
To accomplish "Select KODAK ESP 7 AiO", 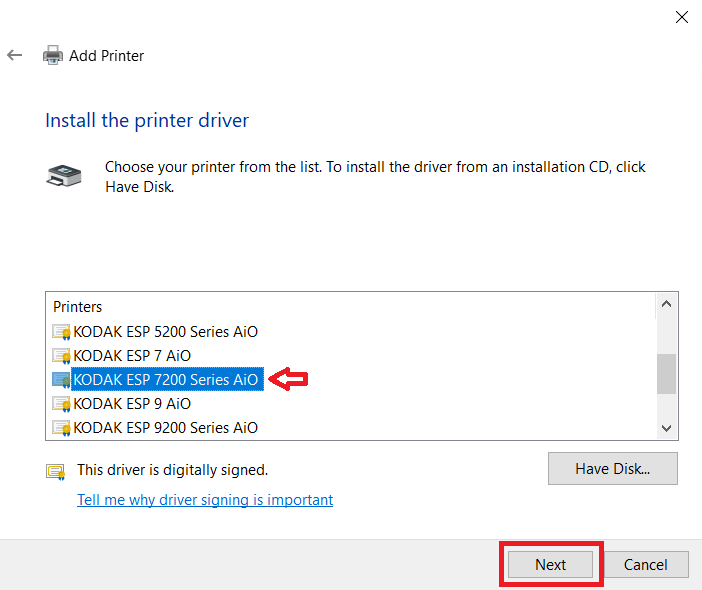I will coord(132,356).
